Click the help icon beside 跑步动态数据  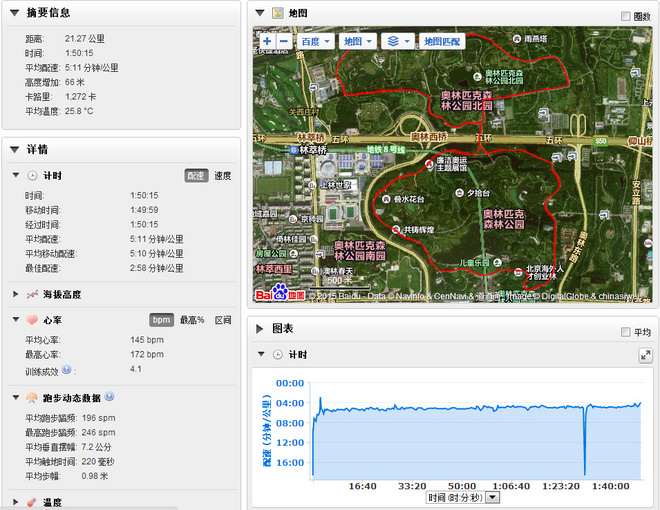(x=109, y=397)
